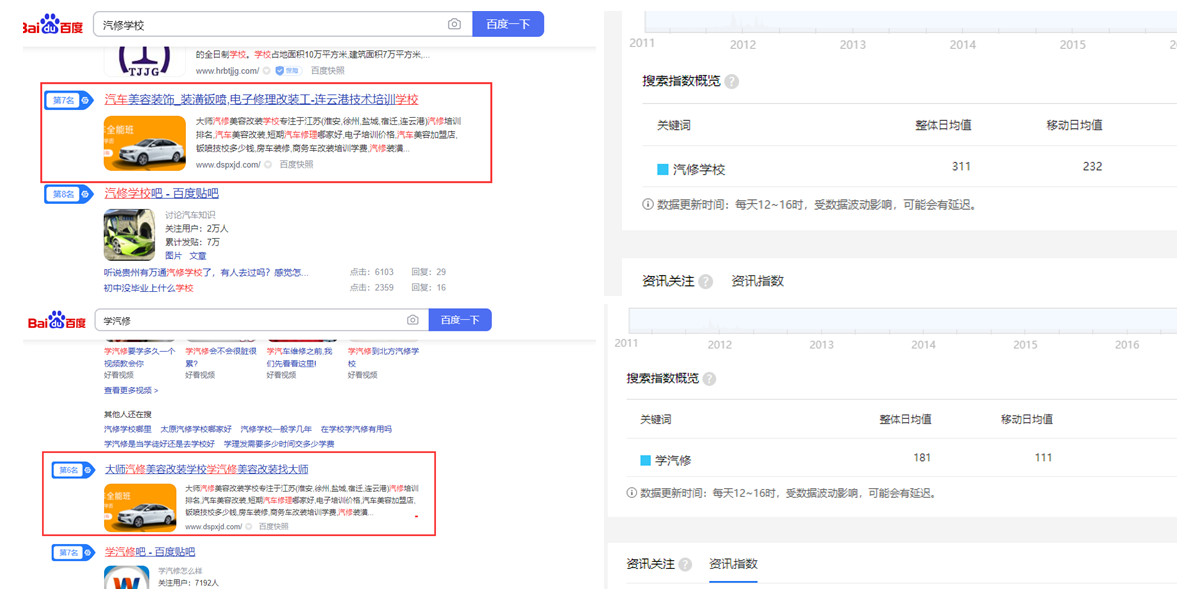Open result titled 大师汽修美容改装学校学汽修美容改装找大师
The width and height of the screenshot is (1200, 600).
[x=206, y=469]
